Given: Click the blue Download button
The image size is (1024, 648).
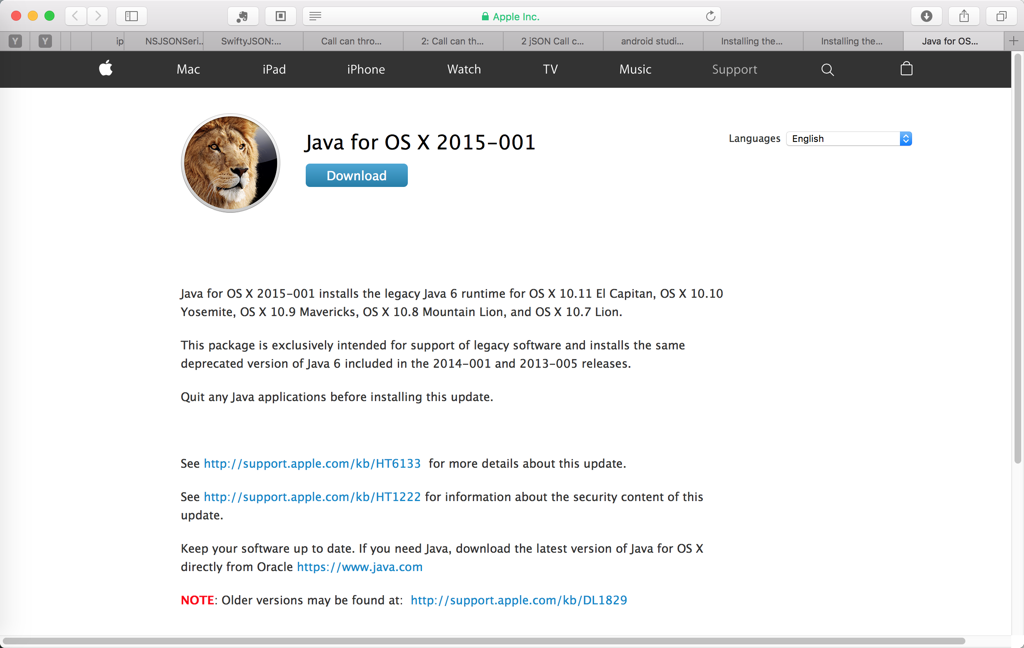Looking at the screenshot, I should click(x=356, y=176).
